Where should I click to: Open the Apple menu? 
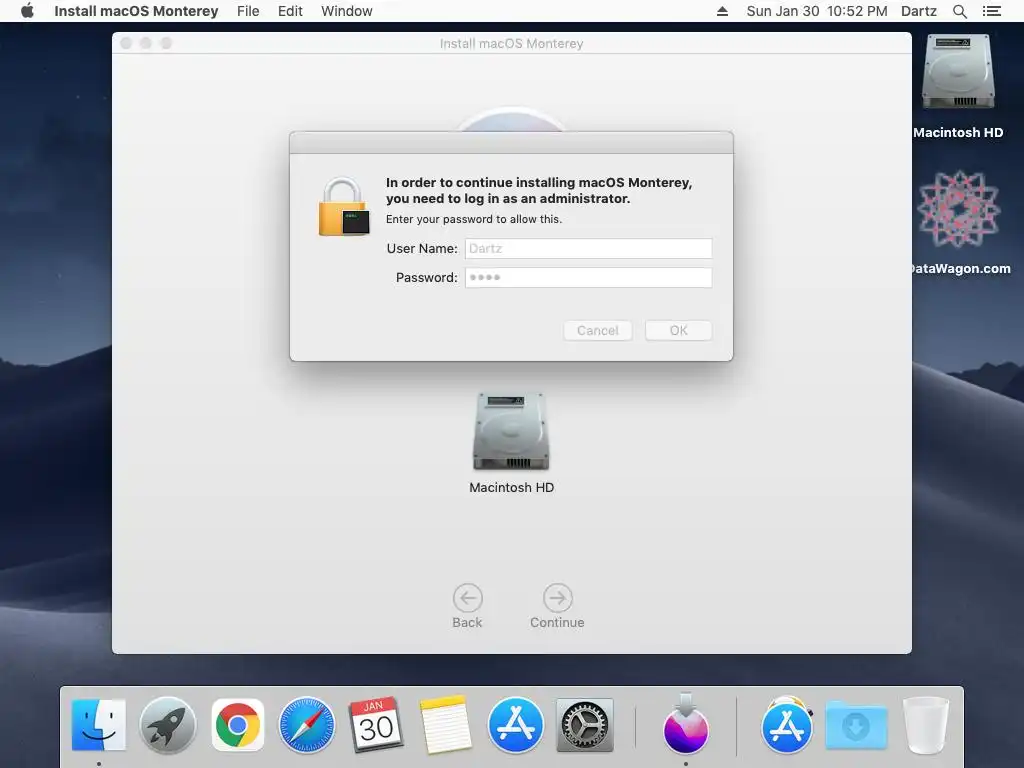click(x=27, y=11)
